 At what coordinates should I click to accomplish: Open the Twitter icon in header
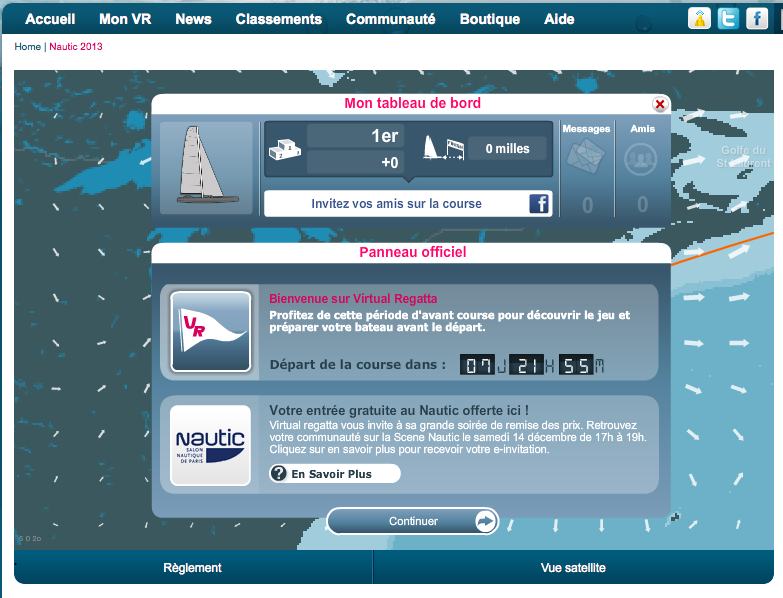(728, 18)
